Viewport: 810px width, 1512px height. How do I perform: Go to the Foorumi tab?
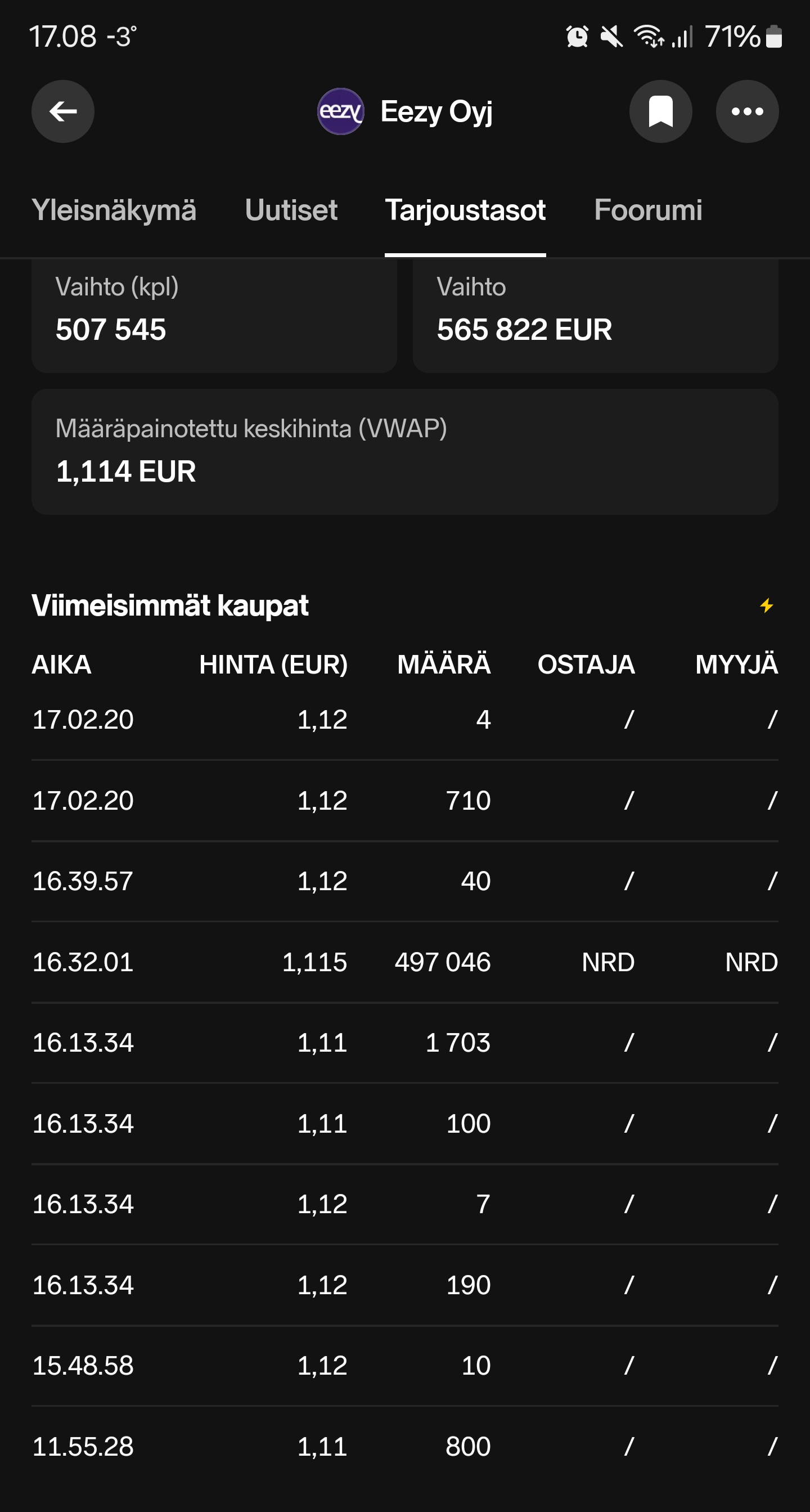[647, 210]
